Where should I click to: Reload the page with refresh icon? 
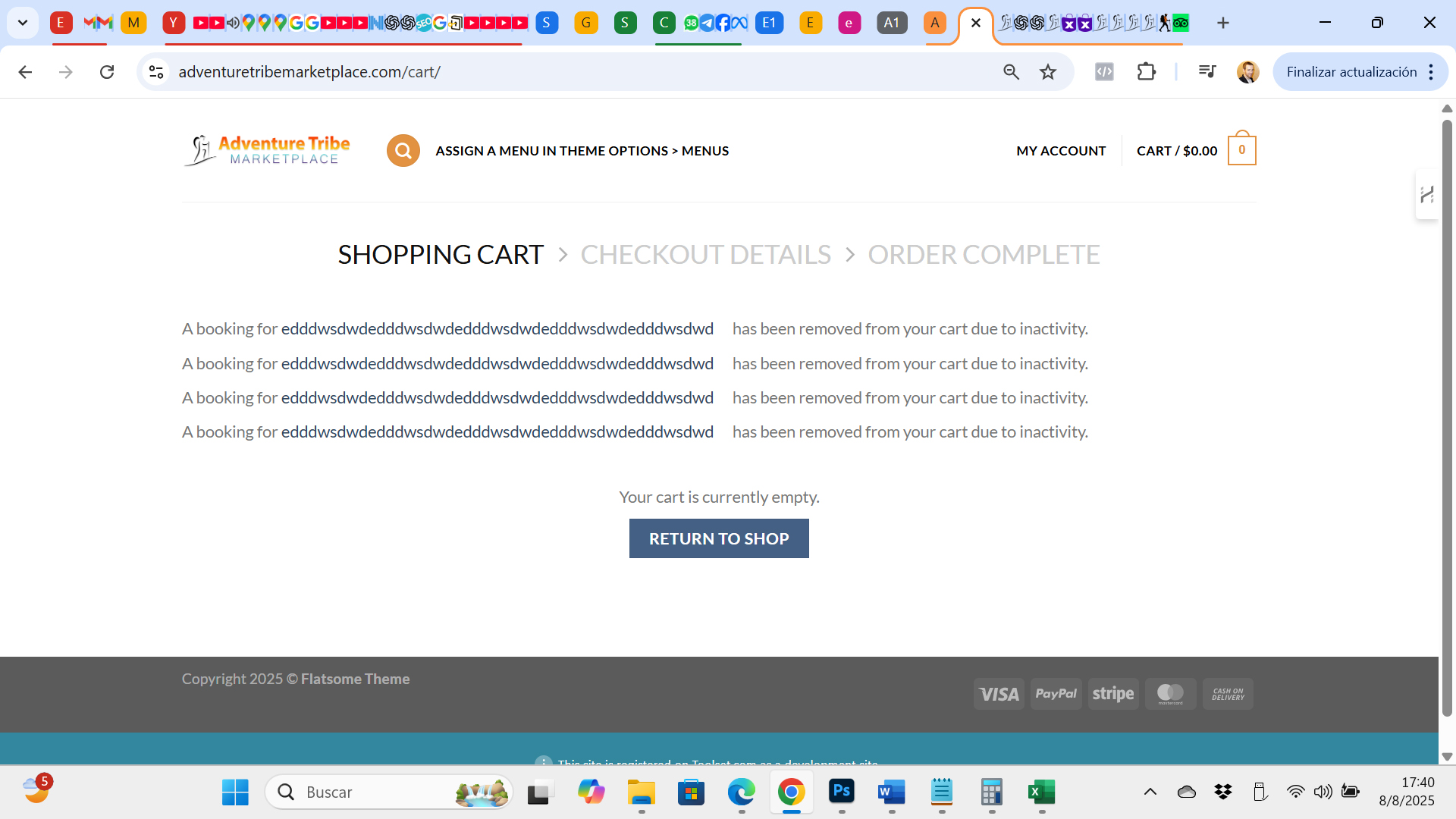coord(107,72)
